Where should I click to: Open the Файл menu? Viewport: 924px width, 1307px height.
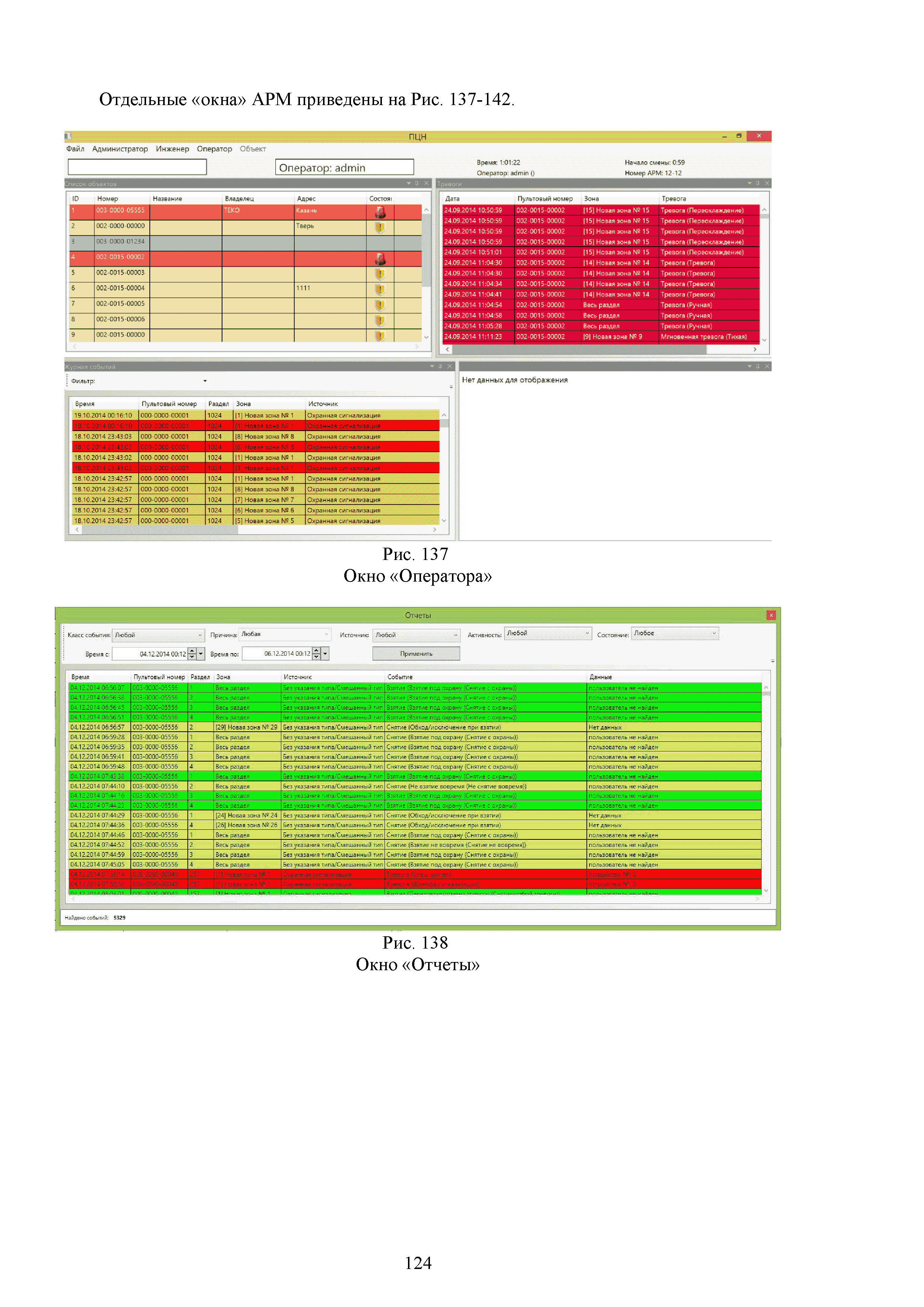75,149
